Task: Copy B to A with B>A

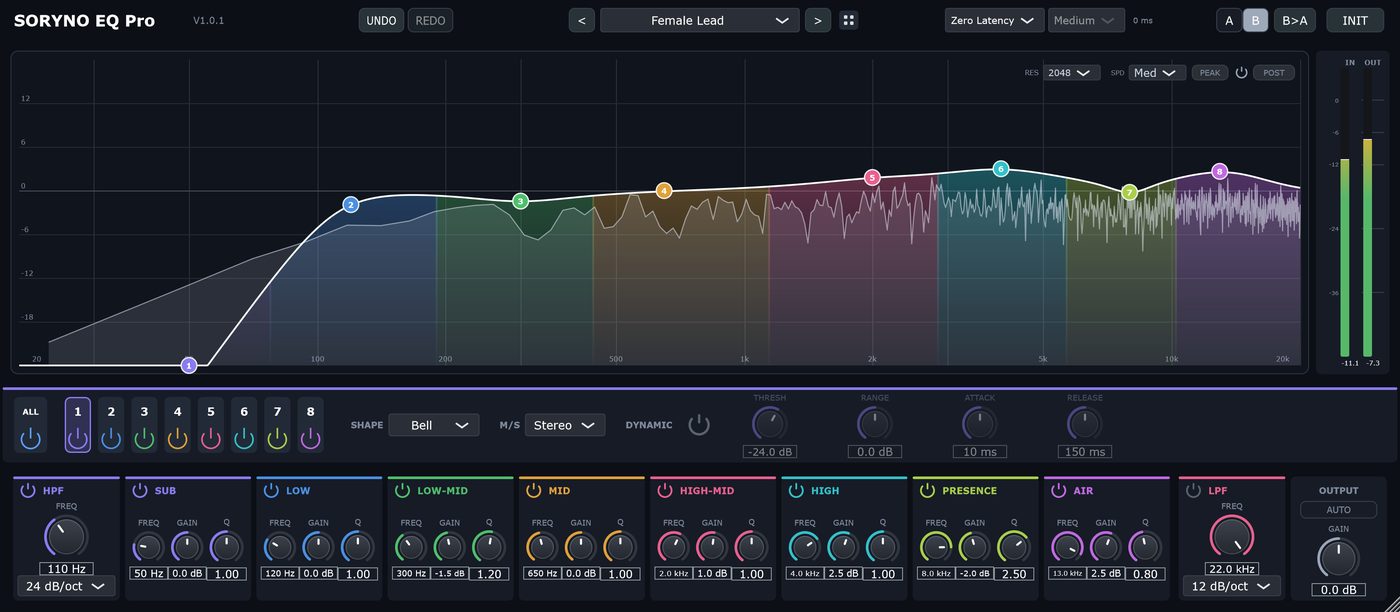Action: click(1295, 20)
